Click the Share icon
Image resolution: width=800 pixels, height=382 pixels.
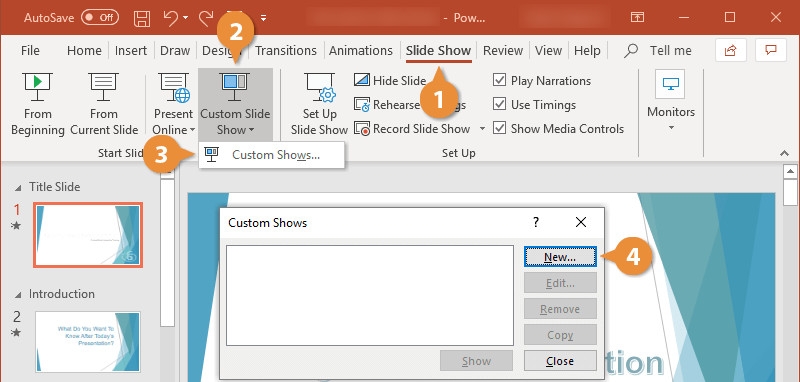(x=731, y=50)
